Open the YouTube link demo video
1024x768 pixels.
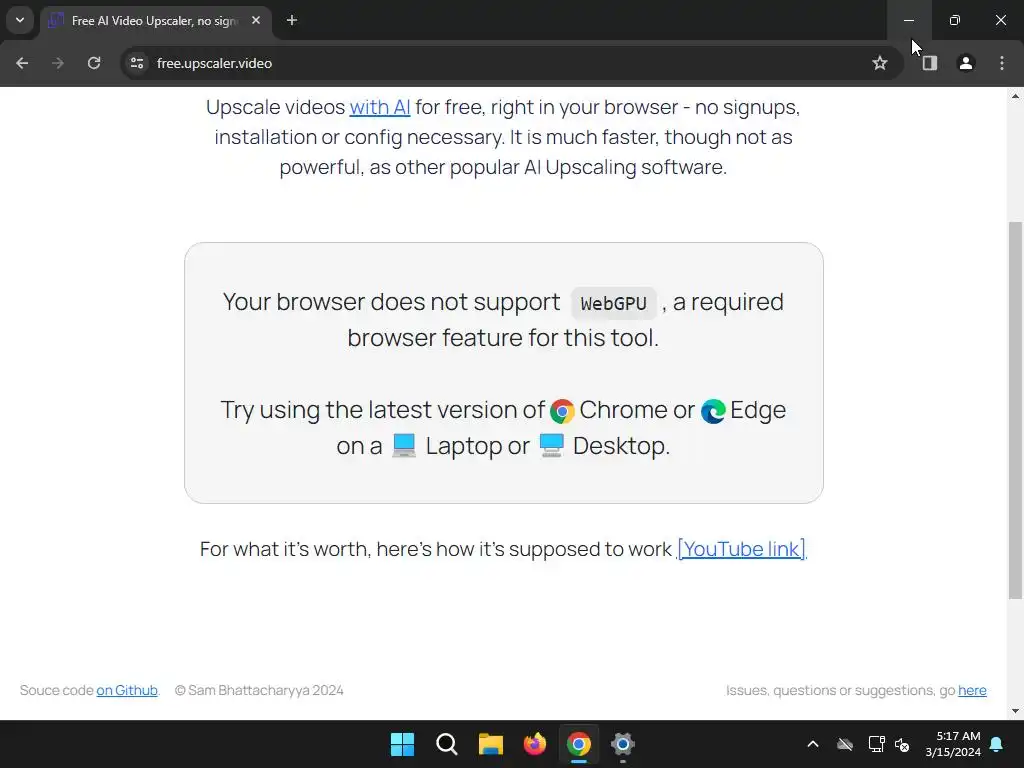coord(742,549)
